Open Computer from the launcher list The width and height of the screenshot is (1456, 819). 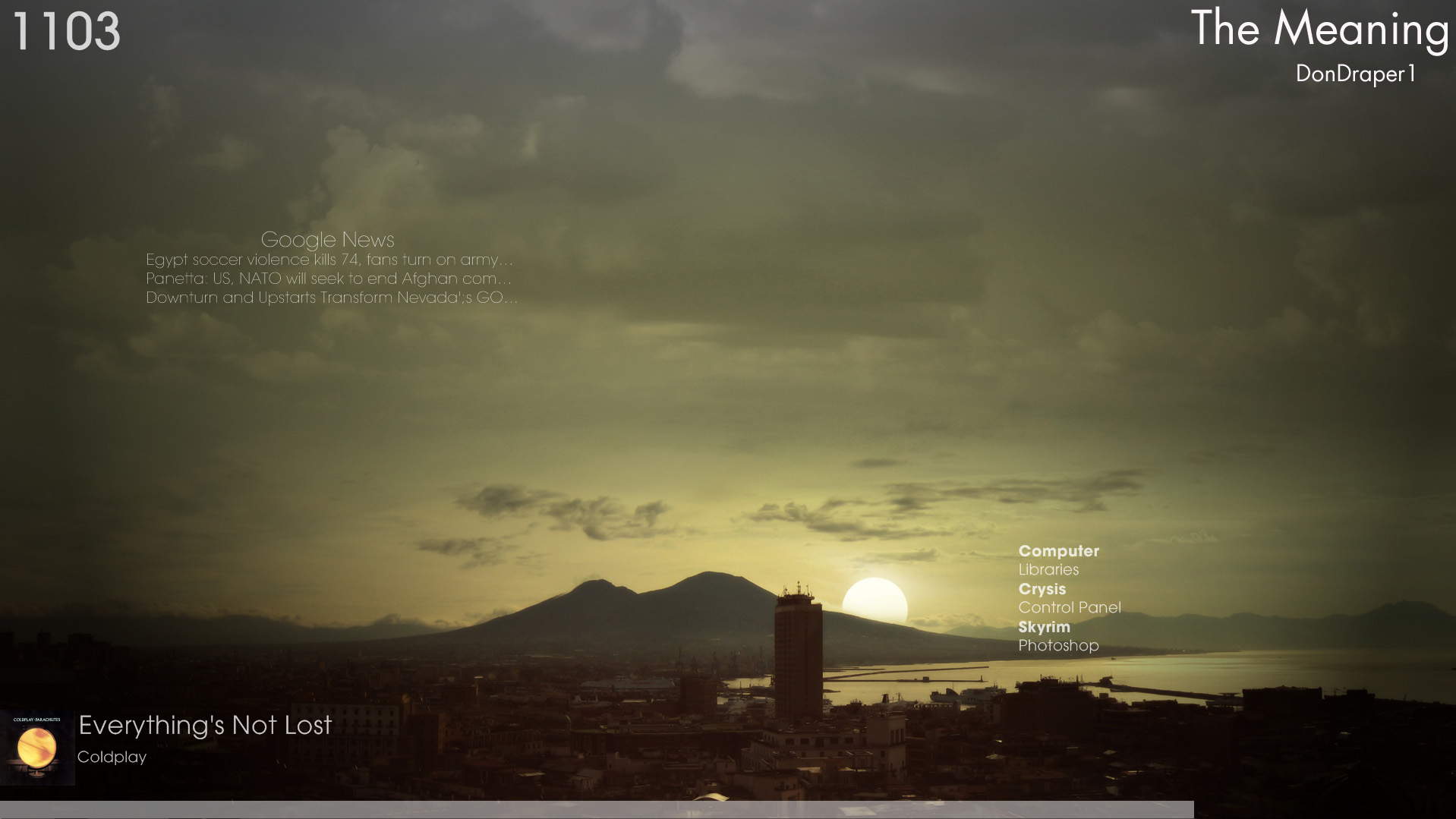1058,551
